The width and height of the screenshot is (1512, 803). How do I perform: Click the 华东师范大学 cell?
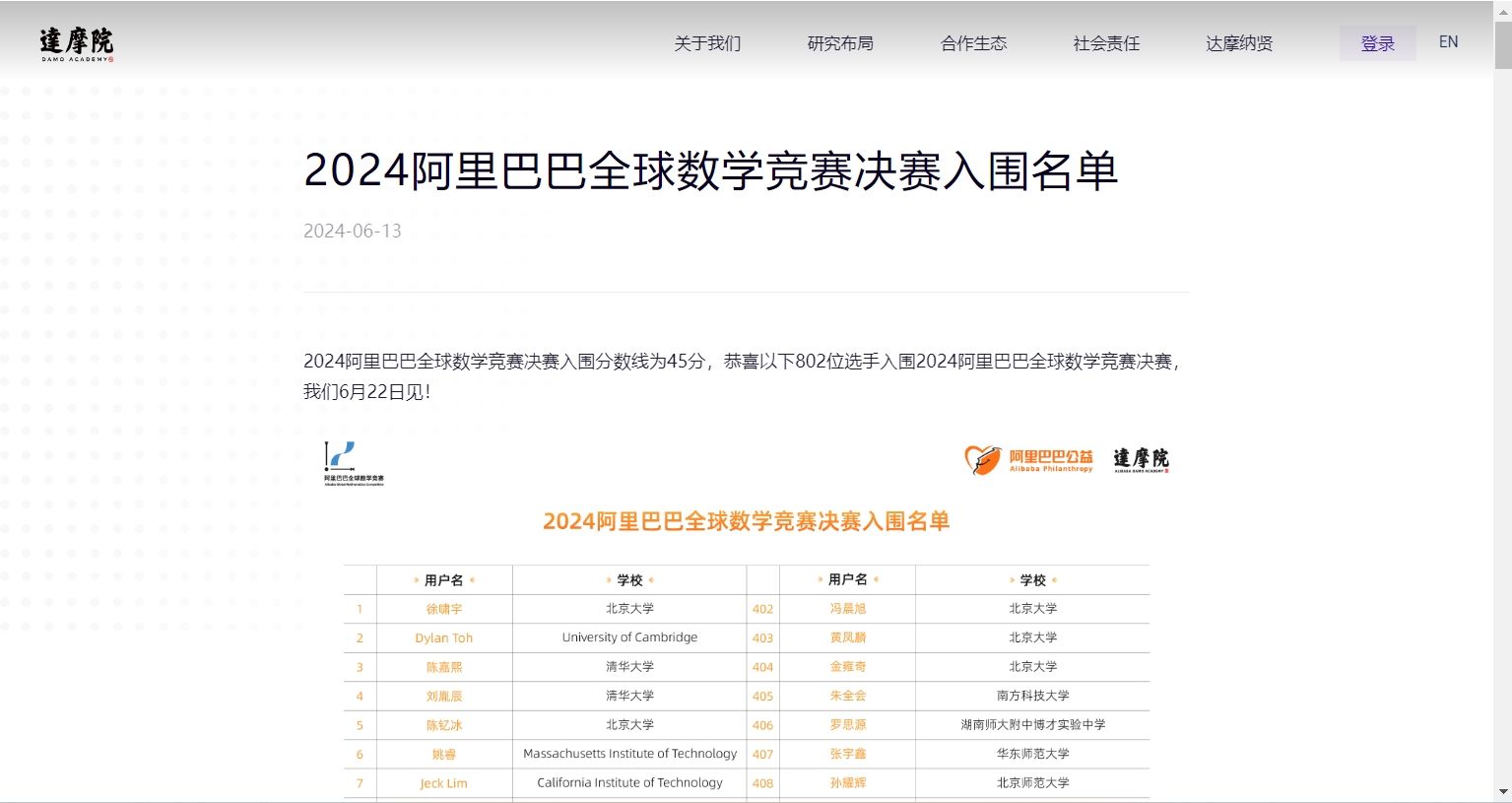(x=1032, y=754)
